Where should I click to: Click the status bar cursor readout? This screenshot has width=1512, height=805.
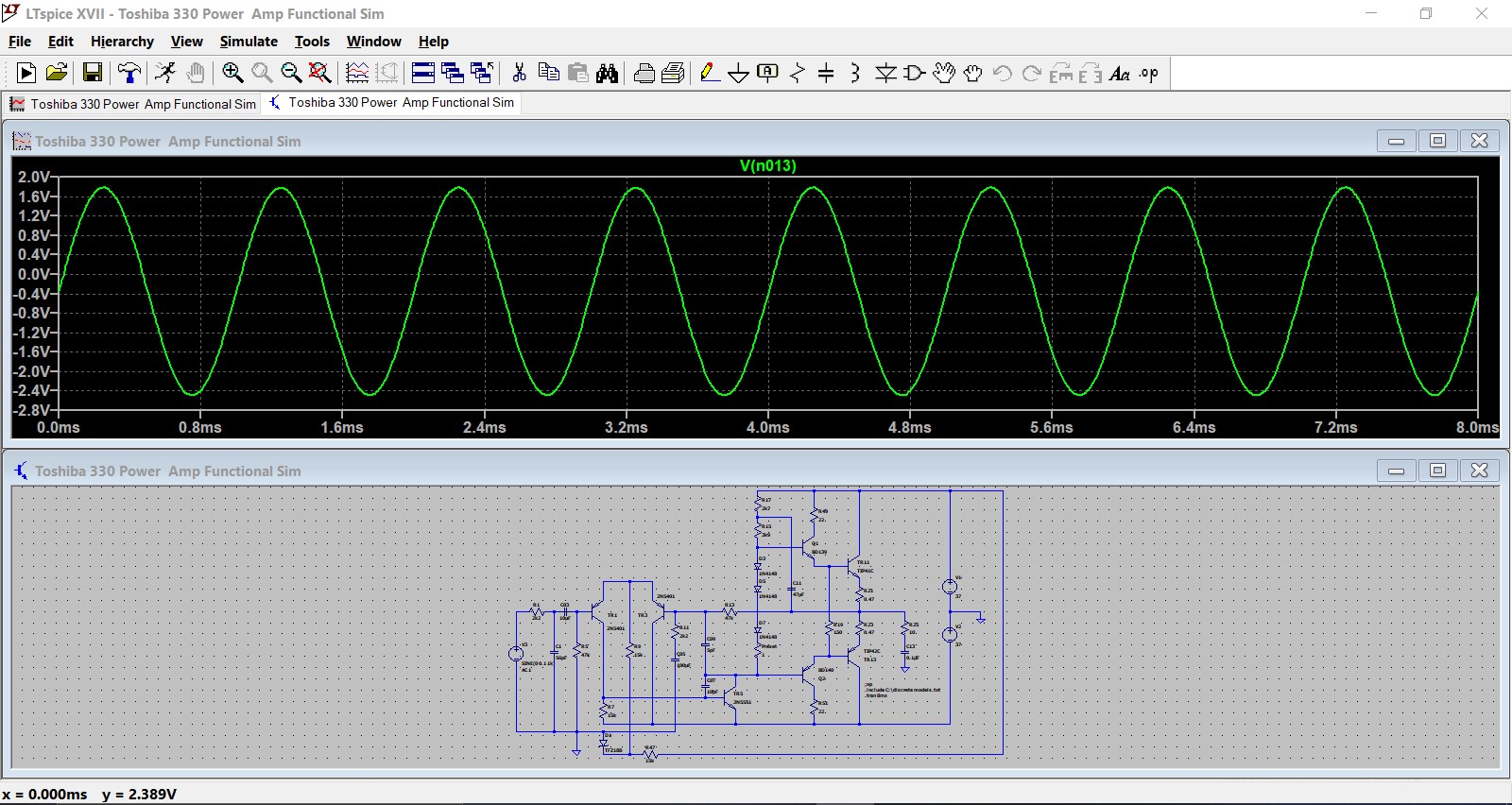(x=90, y=794)
